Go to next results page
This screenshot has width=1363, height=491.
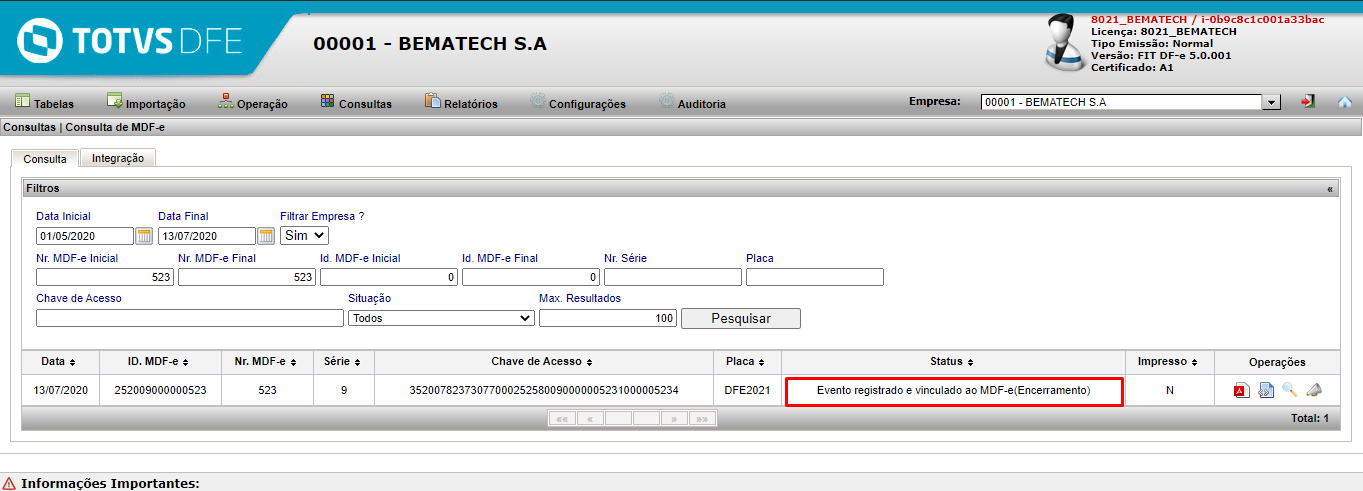tap(675, 419)
